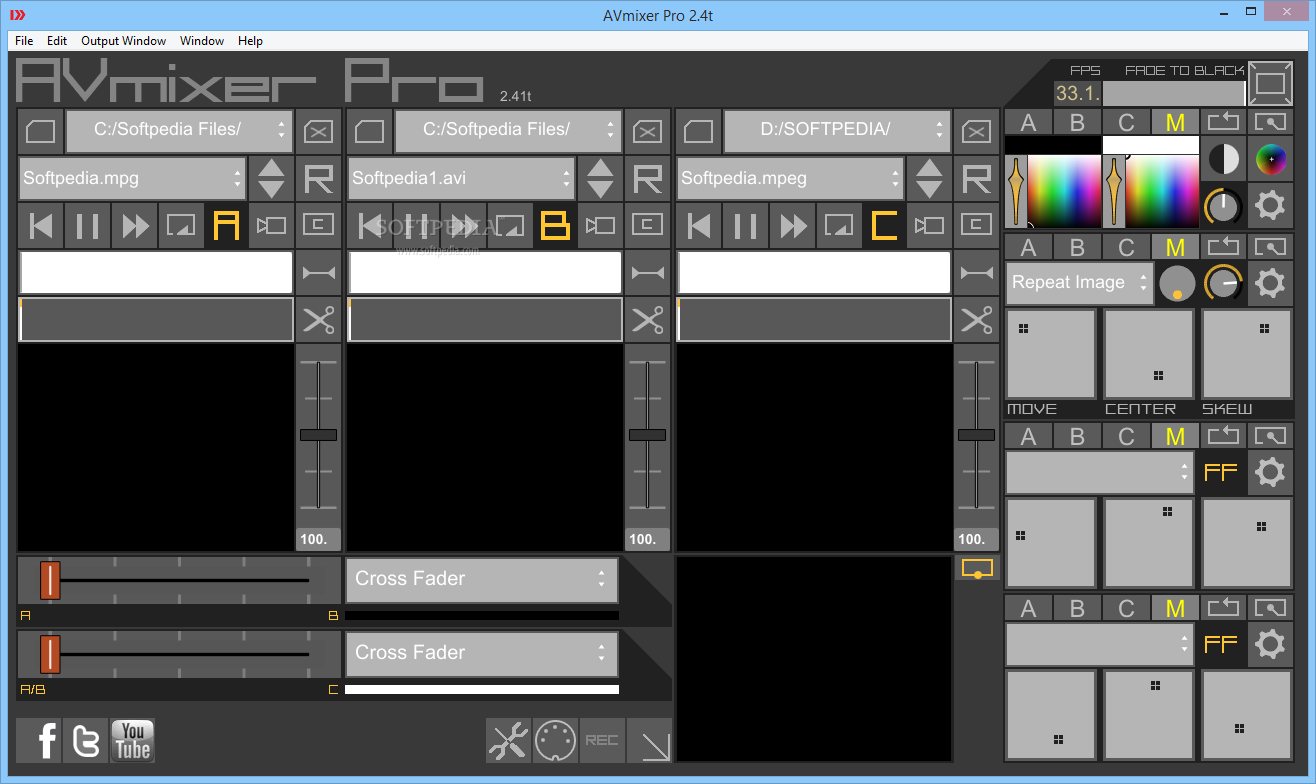Viewport: 1316px width, 784px height.
Task: Click the yellow output monitor icon
Action: (977, 568)
